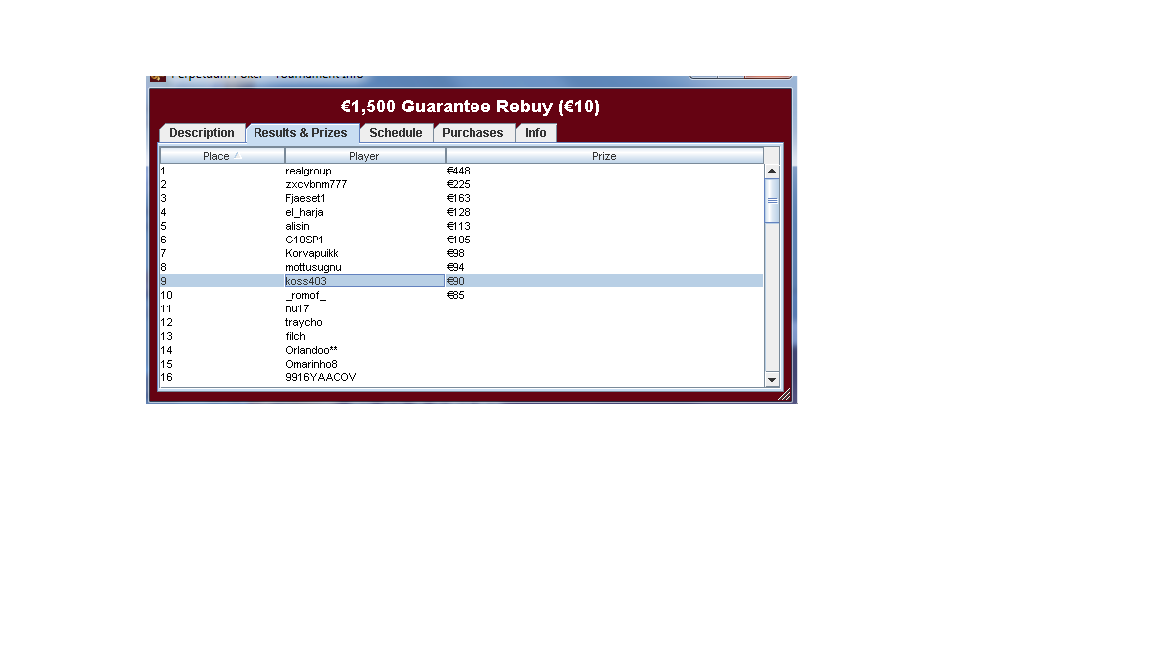Open the Description tab

pyautogui.click(x=201, y=133)
